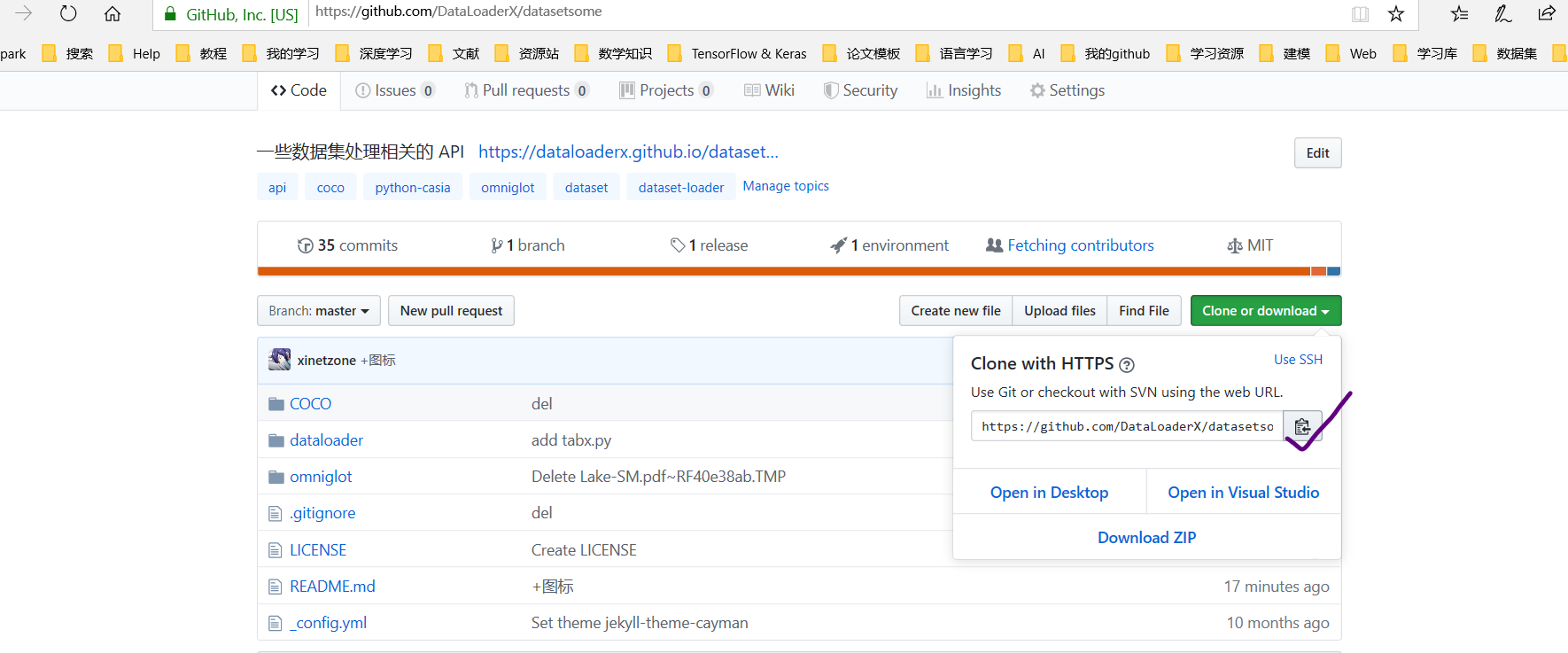Open the Help bookmark folder
The width and height of the screenshot is (1568, 653).
(x=135, y=53)
